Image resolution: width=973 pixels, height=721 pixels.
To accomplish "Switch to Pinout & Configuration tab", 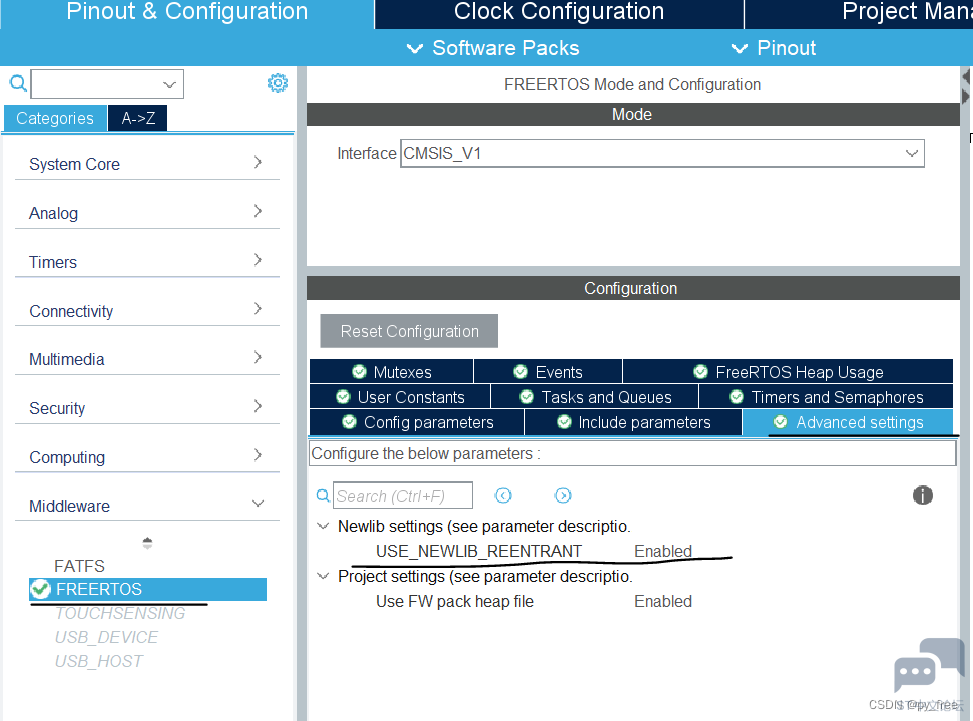I will 187,14.
